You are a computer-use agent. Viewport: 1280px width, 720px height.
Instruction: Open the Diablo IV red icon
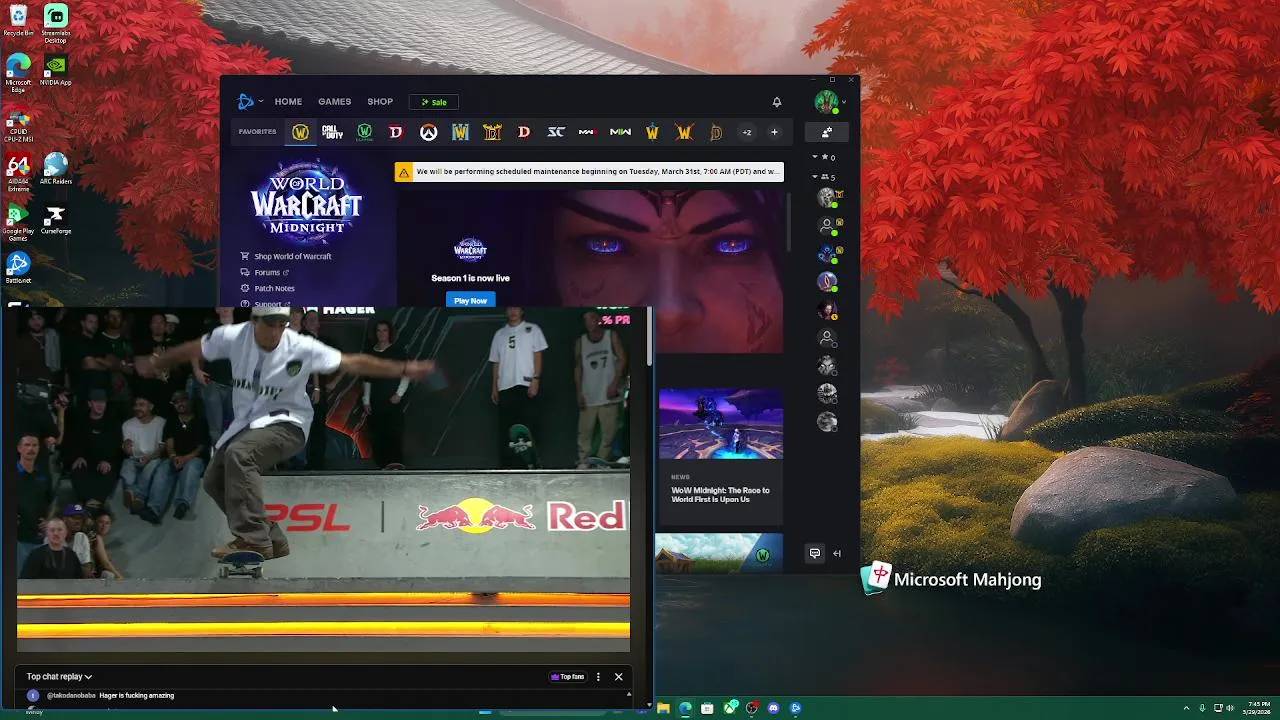point(396,132)
